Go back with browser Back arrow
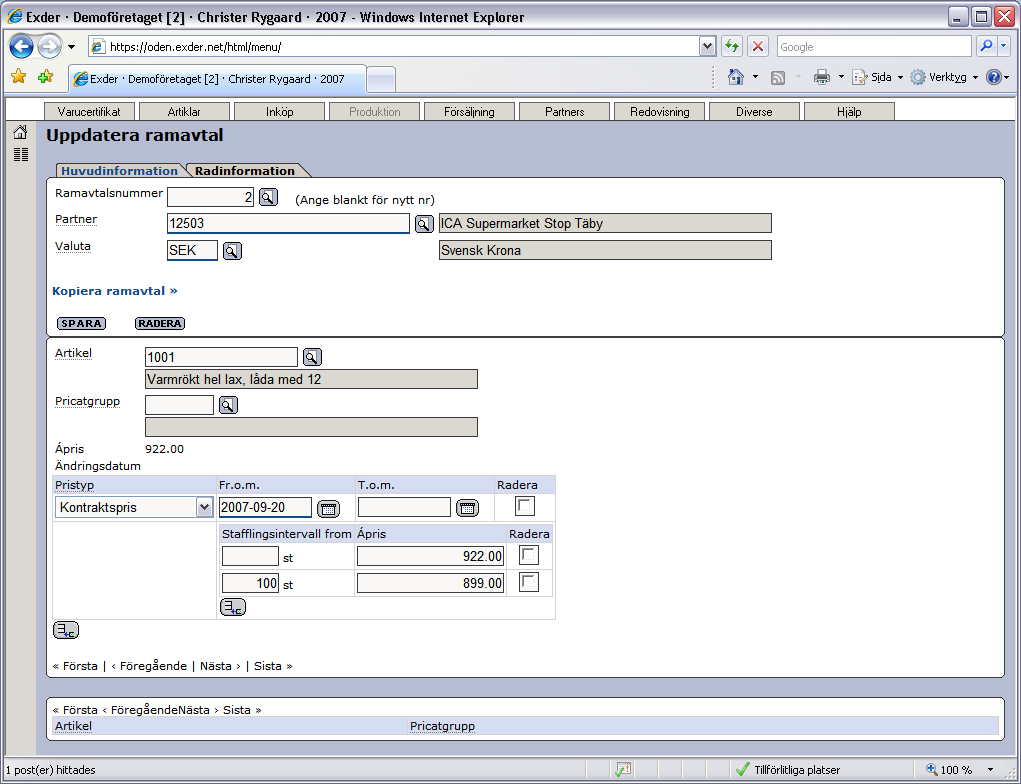The image size is (1021, 784). click(x=21, y=47)
